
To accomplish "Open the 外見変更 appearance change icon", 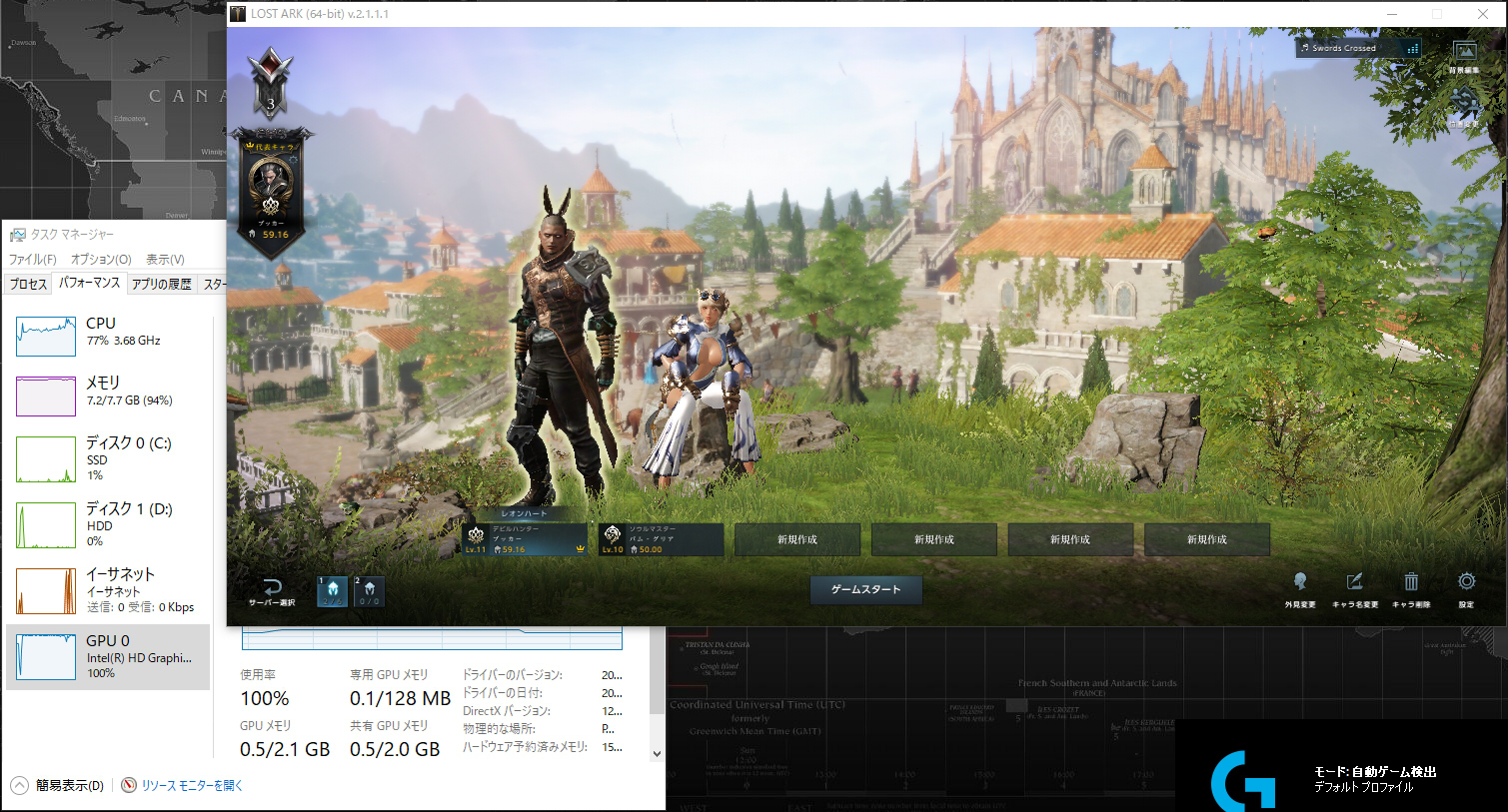I will coord(1299,581).
